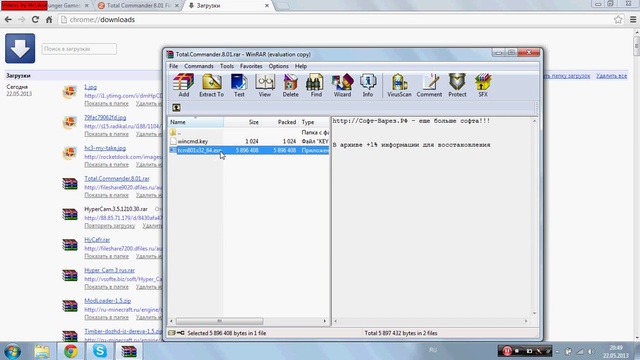Click the Comment toolbar icon
The width and height of the screenshot is (640, 360).
click(x=429, y=85)
